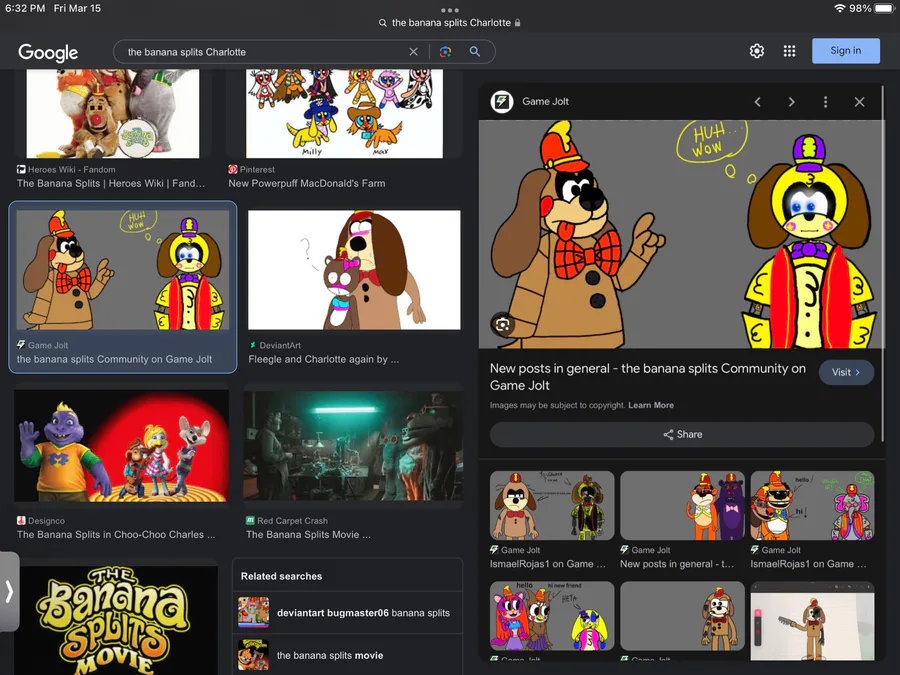The image size is (900, 675).
Task: Open the Google apps grid
Action: click(789, 51)
